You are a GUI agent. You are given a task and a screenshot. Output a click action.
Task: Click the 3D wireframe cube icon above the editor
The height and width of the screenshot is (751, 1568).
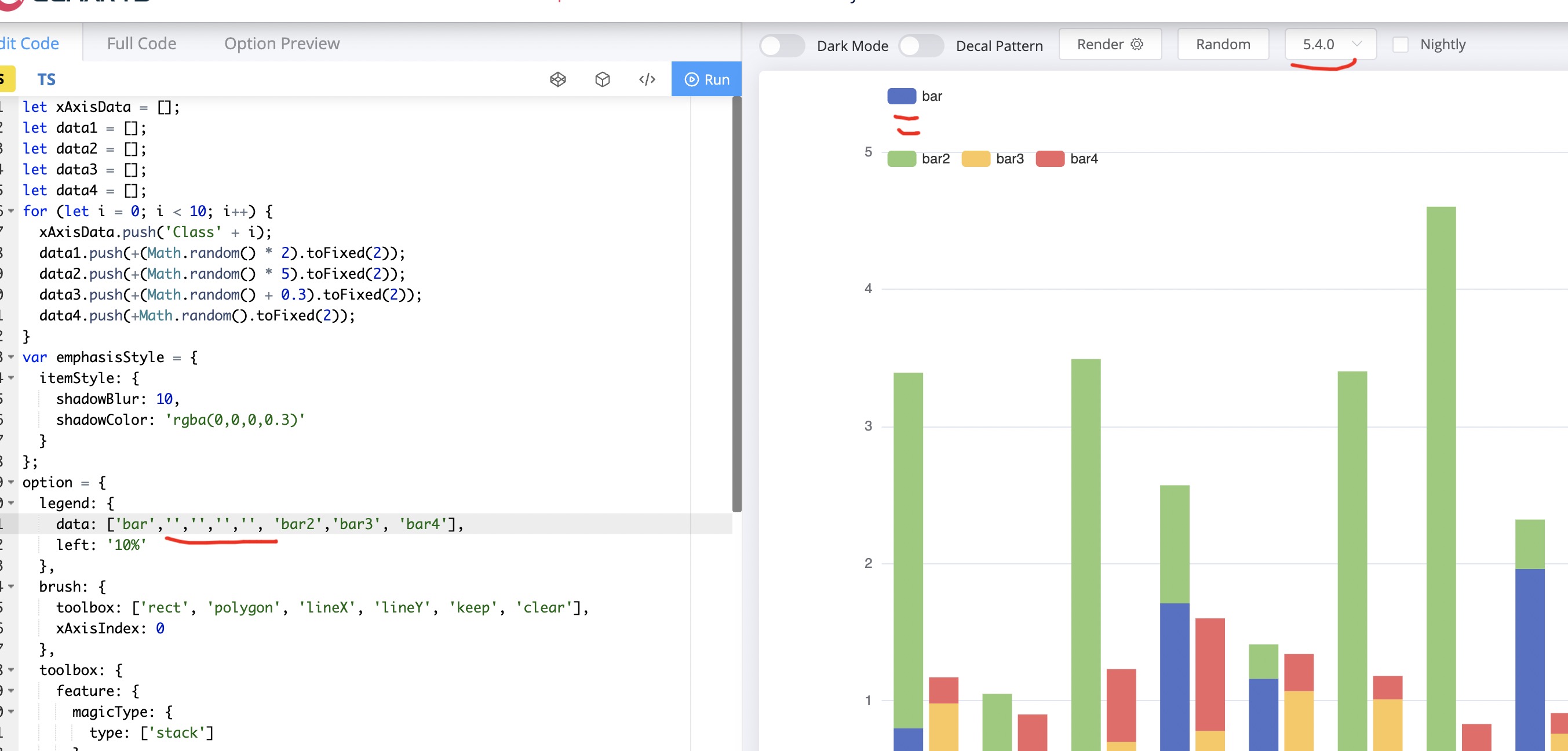[558, 79]
